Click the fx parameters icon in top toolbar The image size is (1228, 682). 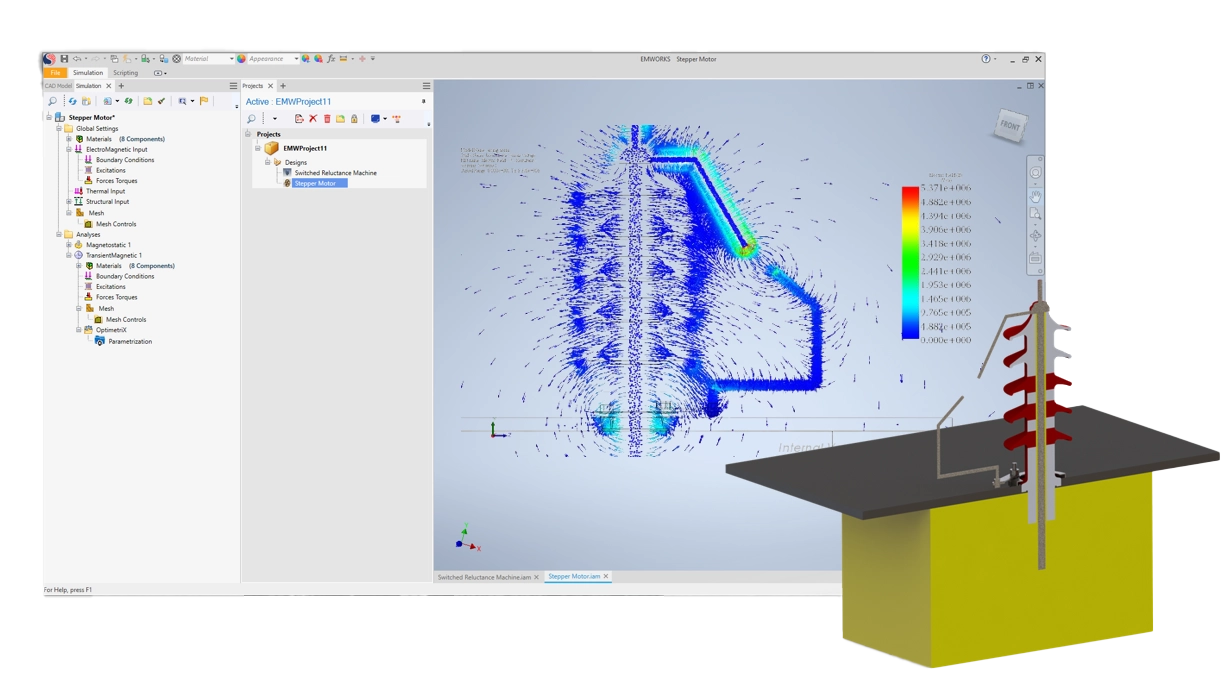coord(330,59)
